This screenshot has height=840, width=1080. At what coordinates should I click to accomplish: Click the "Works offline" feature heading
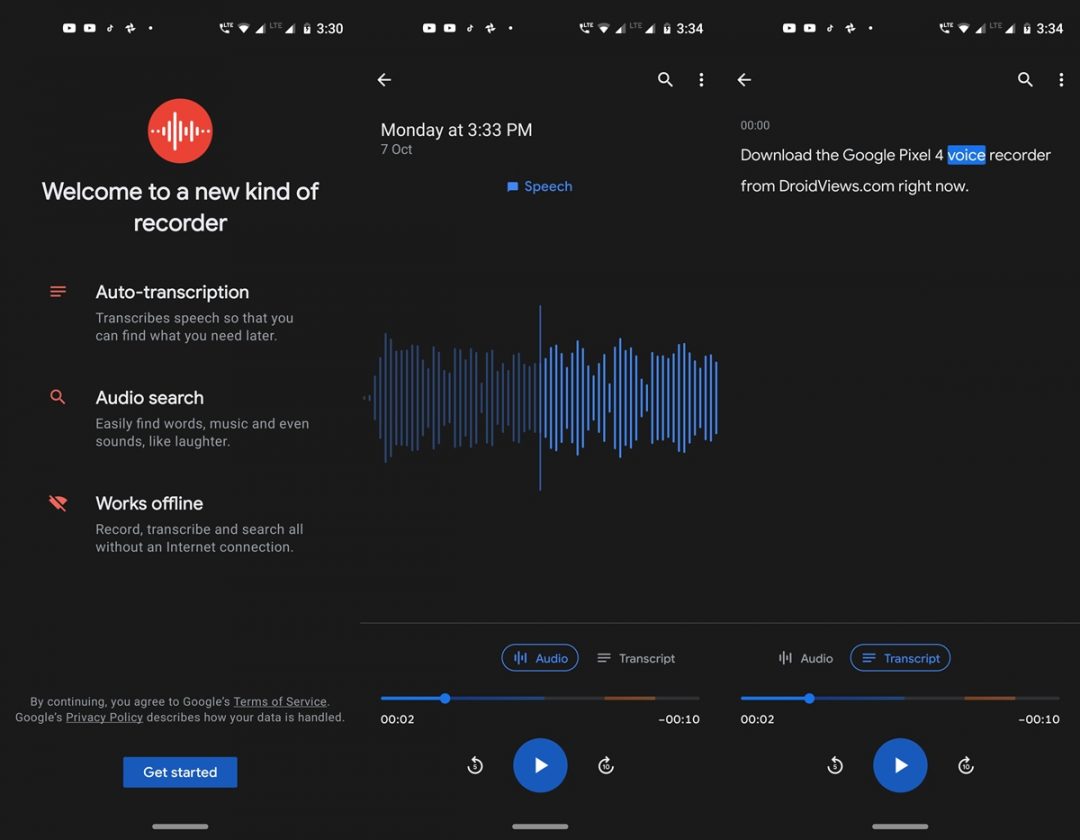coord(149,503)
